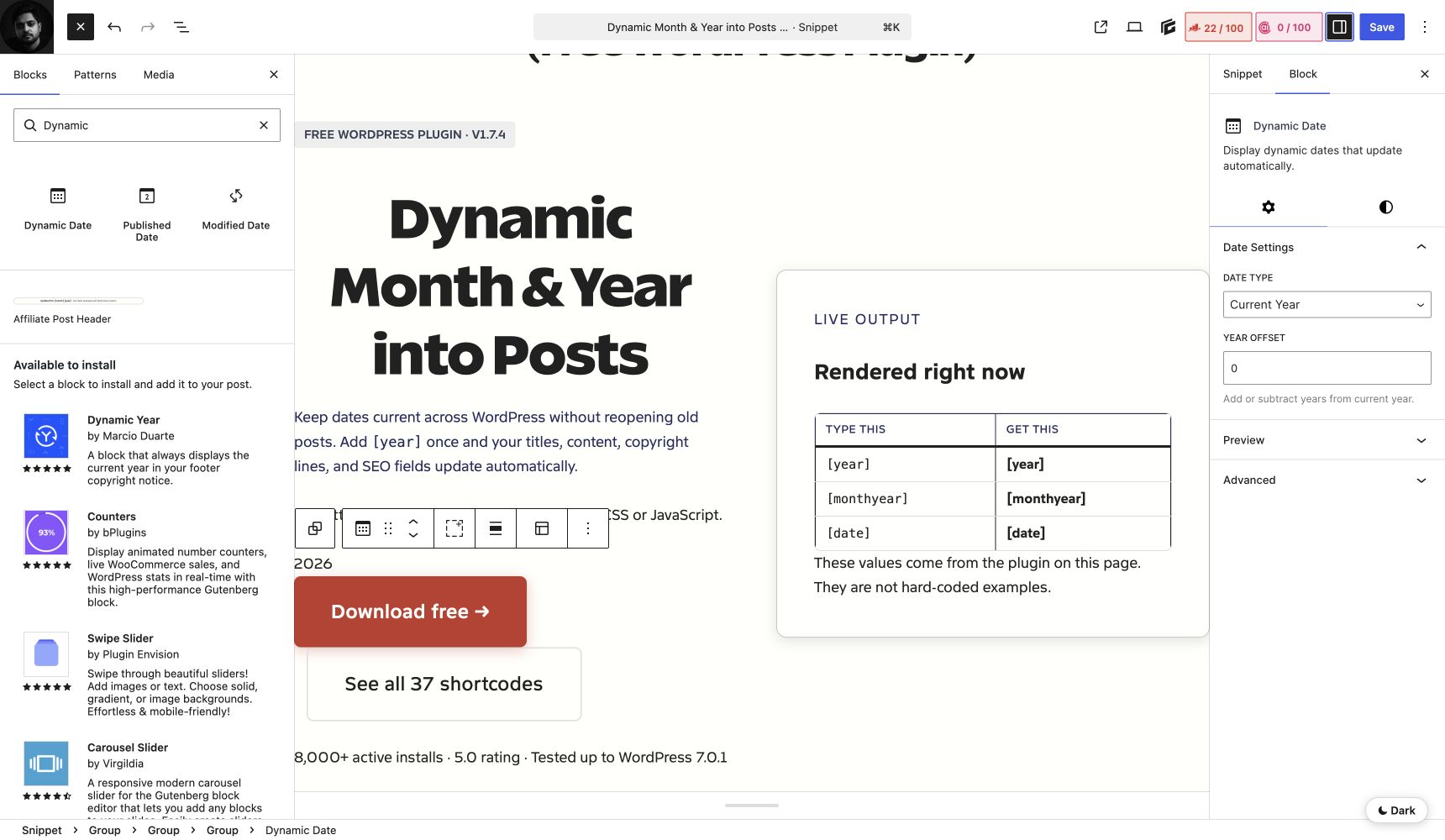This screenshot has width=1445, height=840.
Task: Install the Dynamic Year block by Marcio Duarte
Action: pyautogui.click(x=147, y=449)
